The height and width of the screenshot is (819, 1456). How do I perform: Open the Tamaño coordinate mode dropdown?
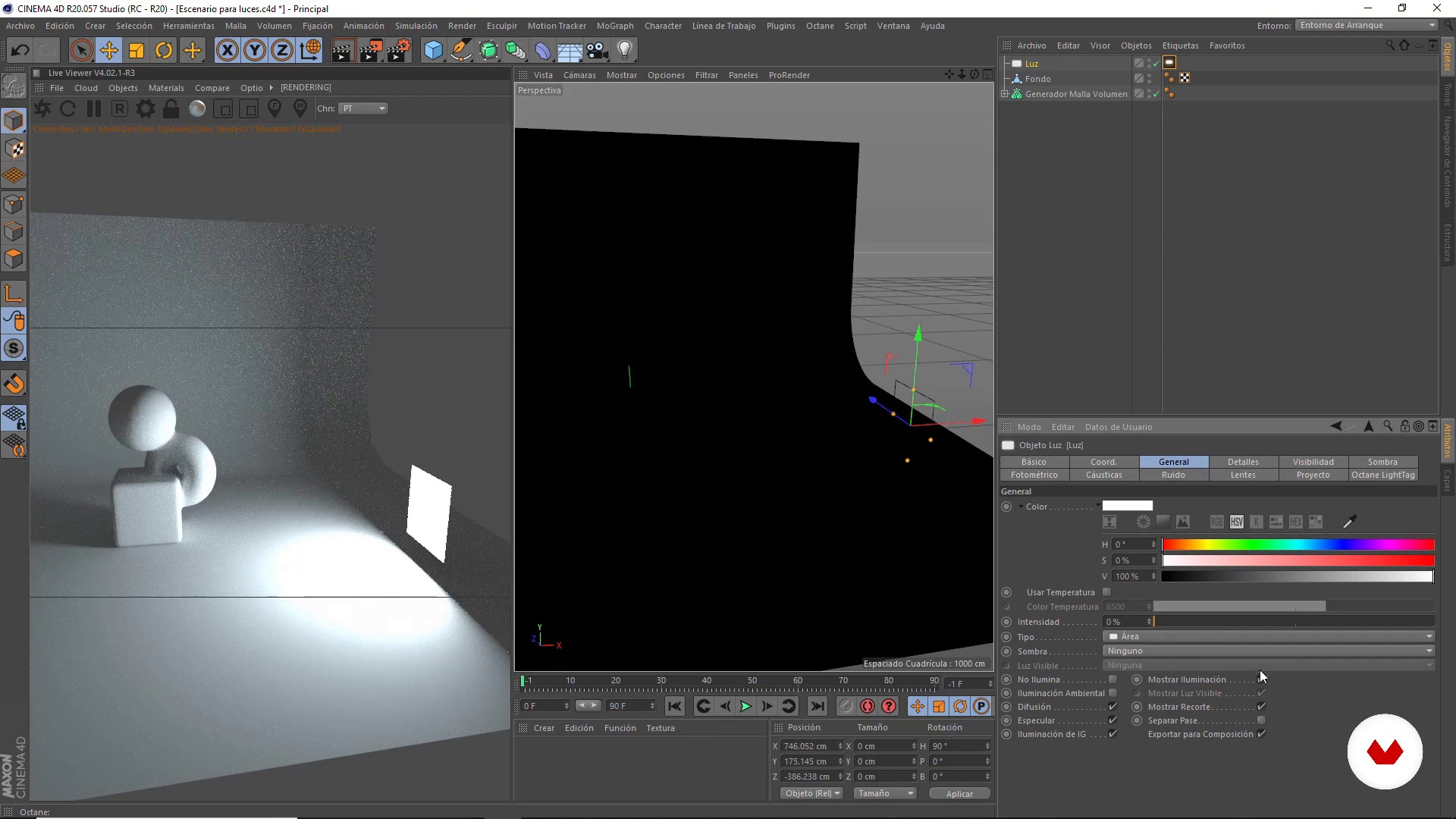click(884, 793)
